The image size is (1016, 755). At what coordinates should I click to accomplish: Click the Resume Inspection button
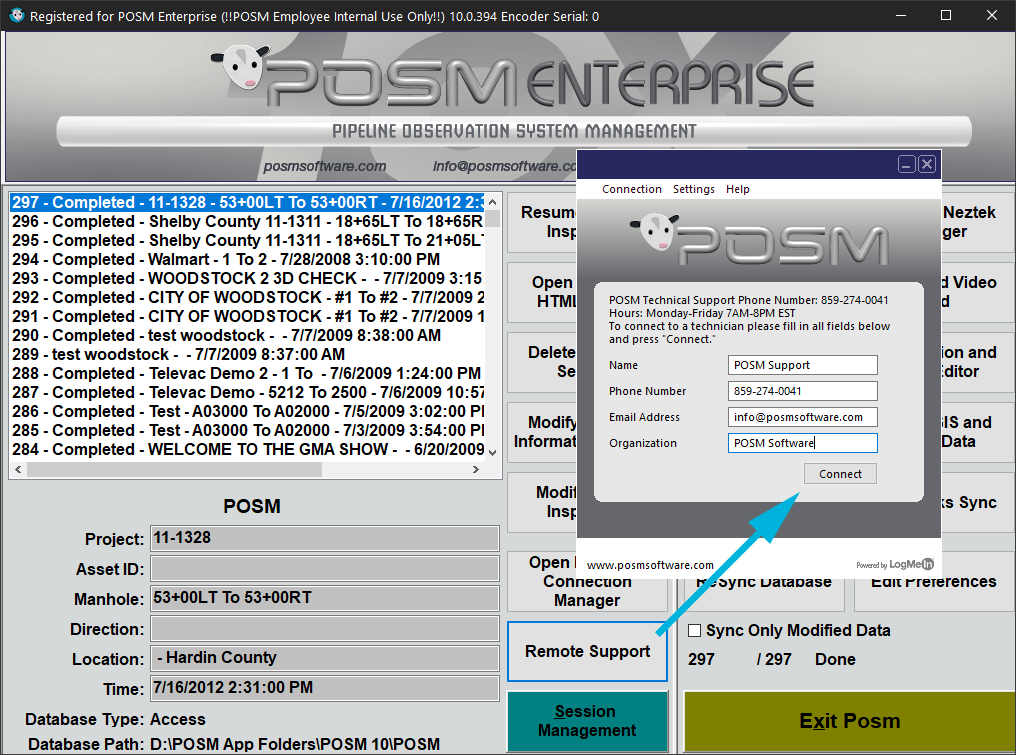[543, 222]
